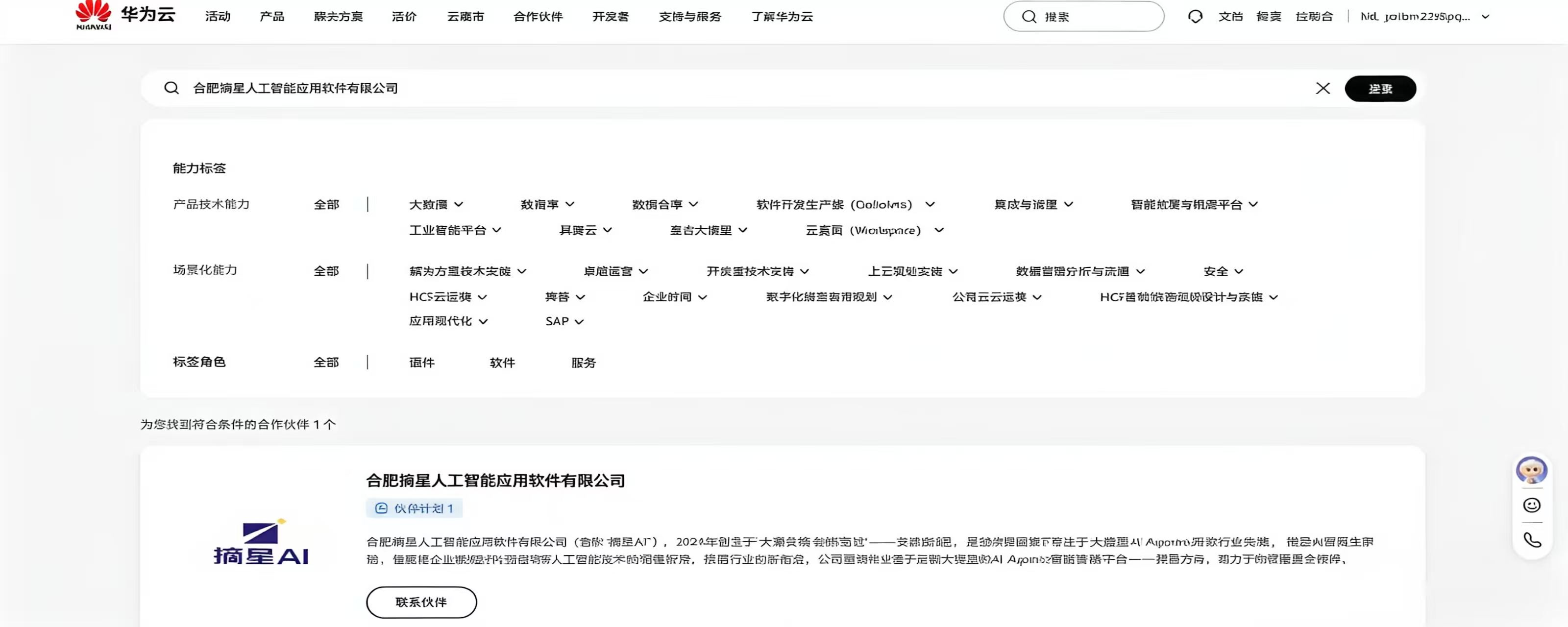Select 全部 for 场景化能力
Image resolution: width=1568 pixels, height=627 pixels.
[326, 271]
